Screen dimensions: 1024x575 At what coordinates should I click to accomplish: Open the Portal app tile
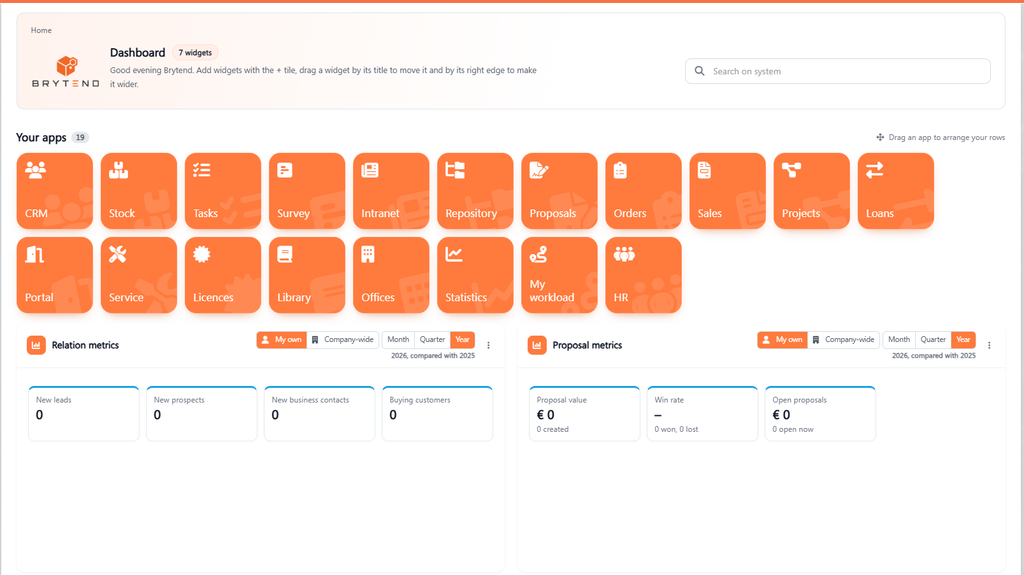[x=55, y=275]
